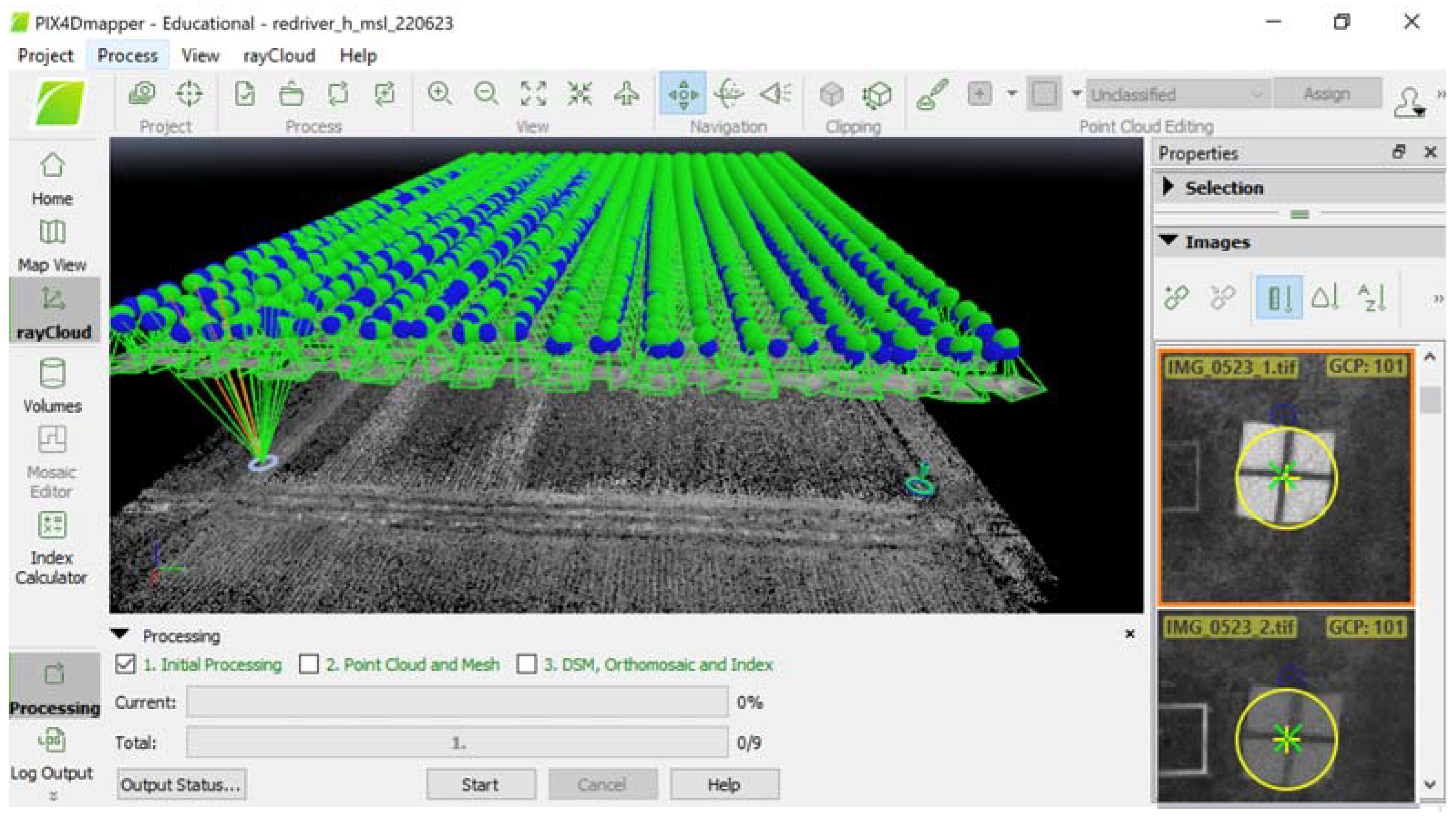The width and height of the screenshot is (1456, 820).
Task: Enable DSM, Orthomosaic and Index checkbox
Action: coord(527,664)
